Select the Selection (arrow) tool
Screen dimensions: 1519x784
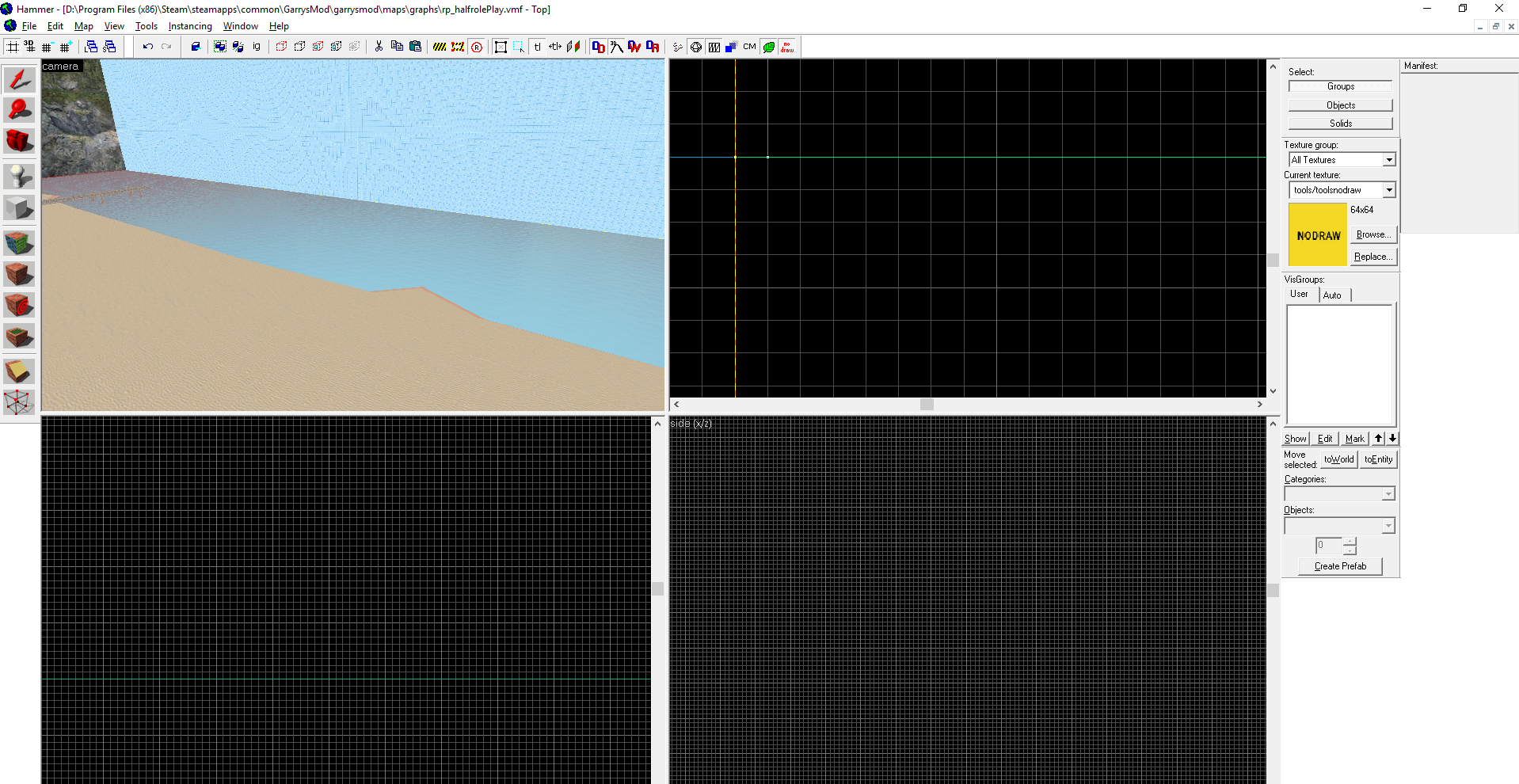[20, 79]
